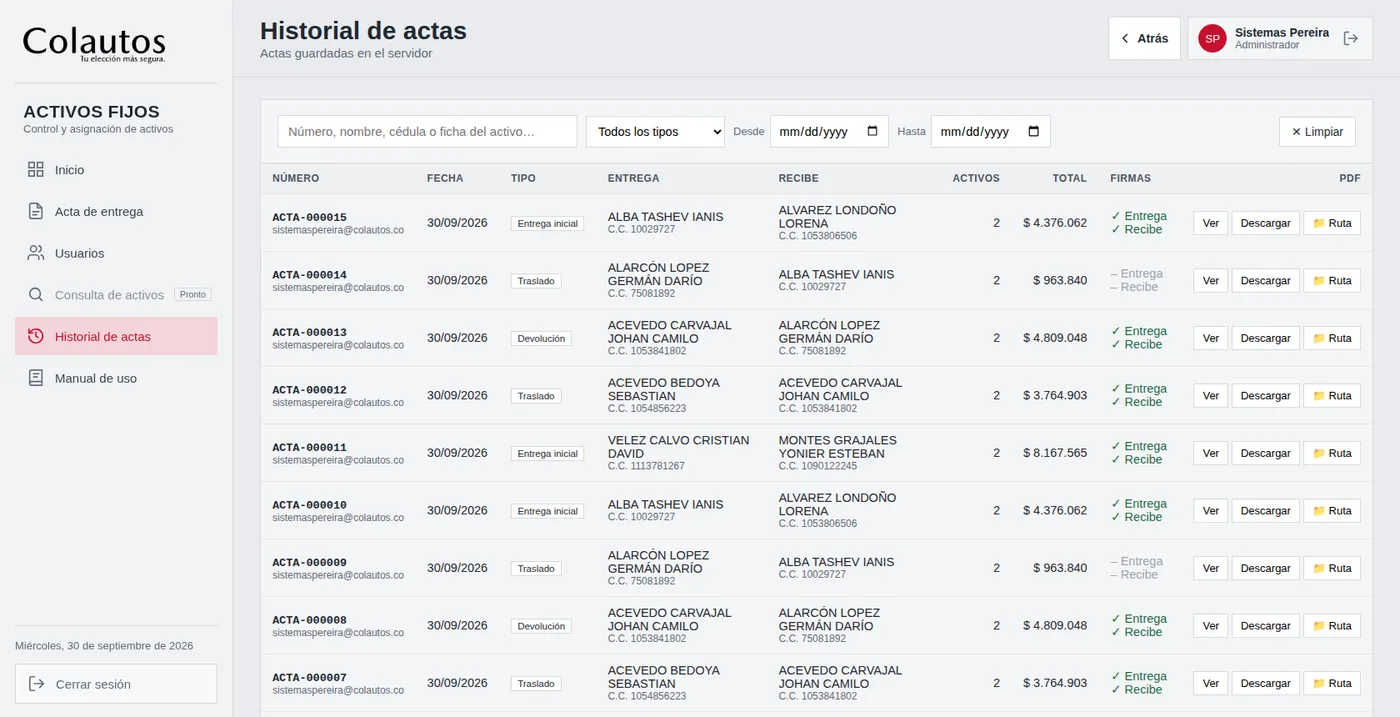This screenshot has height=717, width=1400.
Task: Open folder Ruta for ACTA-000011
Action: point(1332,453)
